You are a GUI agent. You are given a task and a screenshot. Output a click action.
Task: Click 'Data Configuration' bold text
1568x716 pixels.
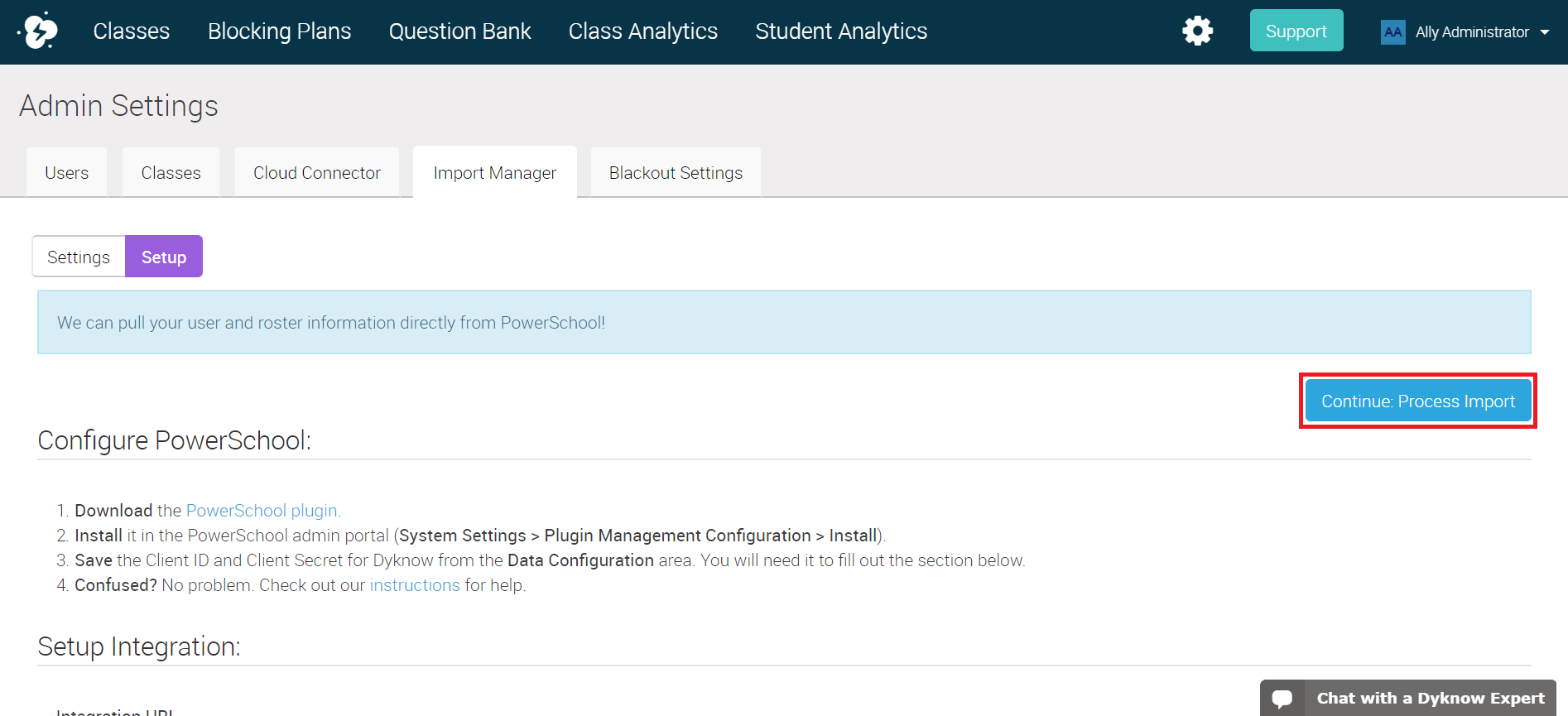pyautogui.click(x=580, y=560)
